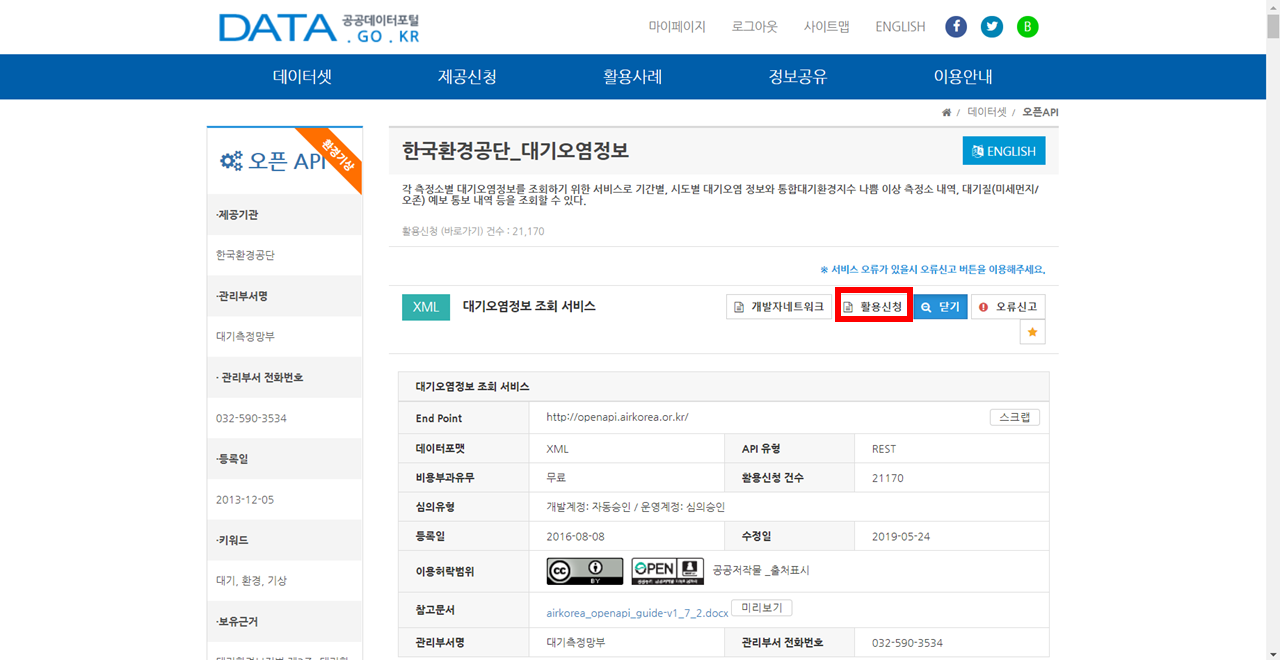Go to 마이페이지
This screenshot has height=660, width=1280.
click(677, 27)
